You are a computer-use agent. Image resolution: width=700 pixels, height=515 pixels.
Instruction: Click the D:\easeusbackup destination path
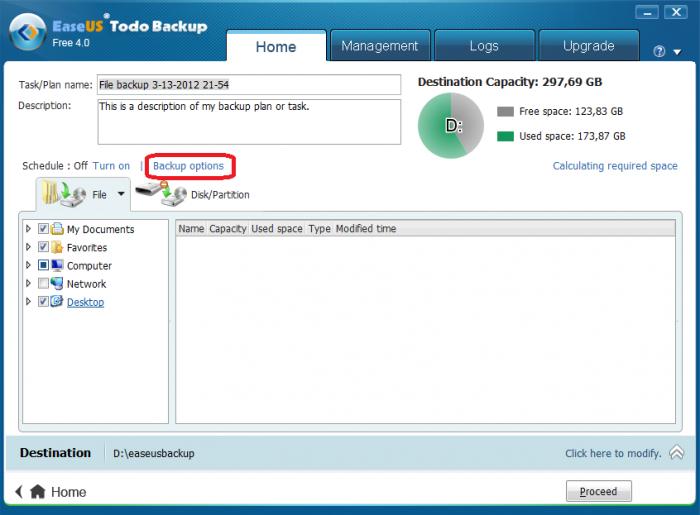[154, 453]
